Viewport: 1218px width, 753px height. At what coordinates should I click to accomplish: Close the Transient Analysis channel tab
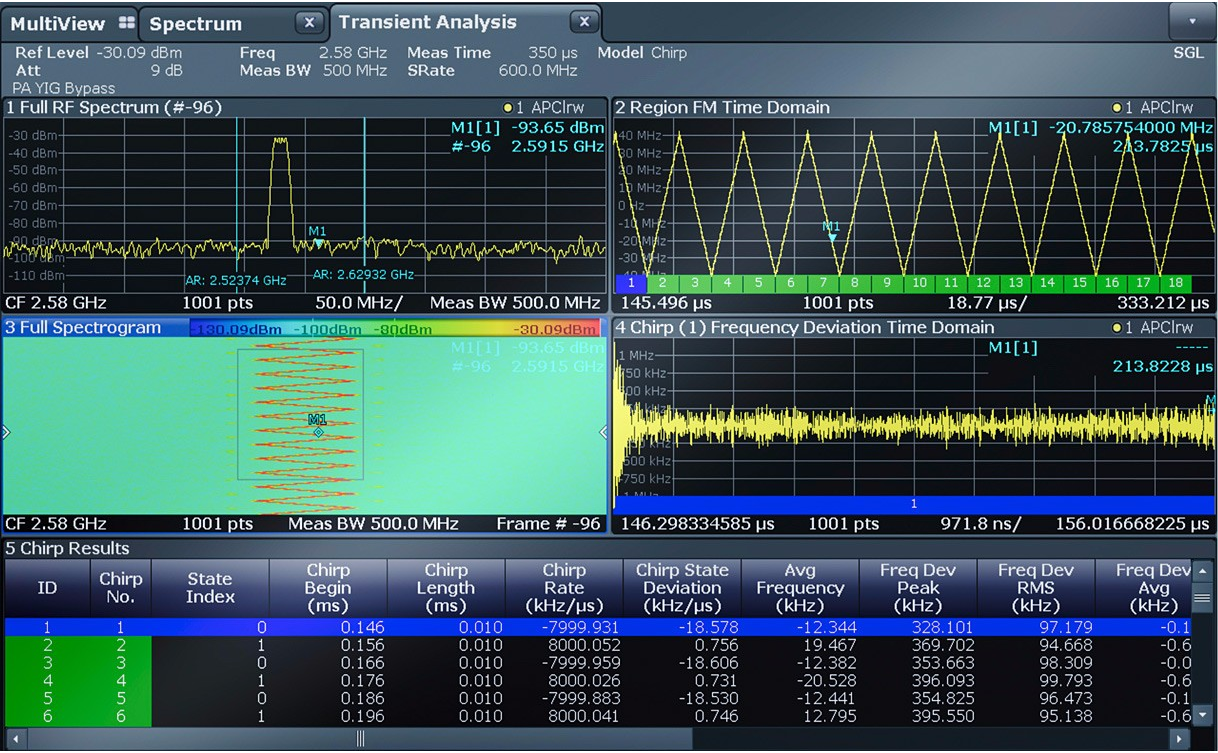tap(584, 21)
